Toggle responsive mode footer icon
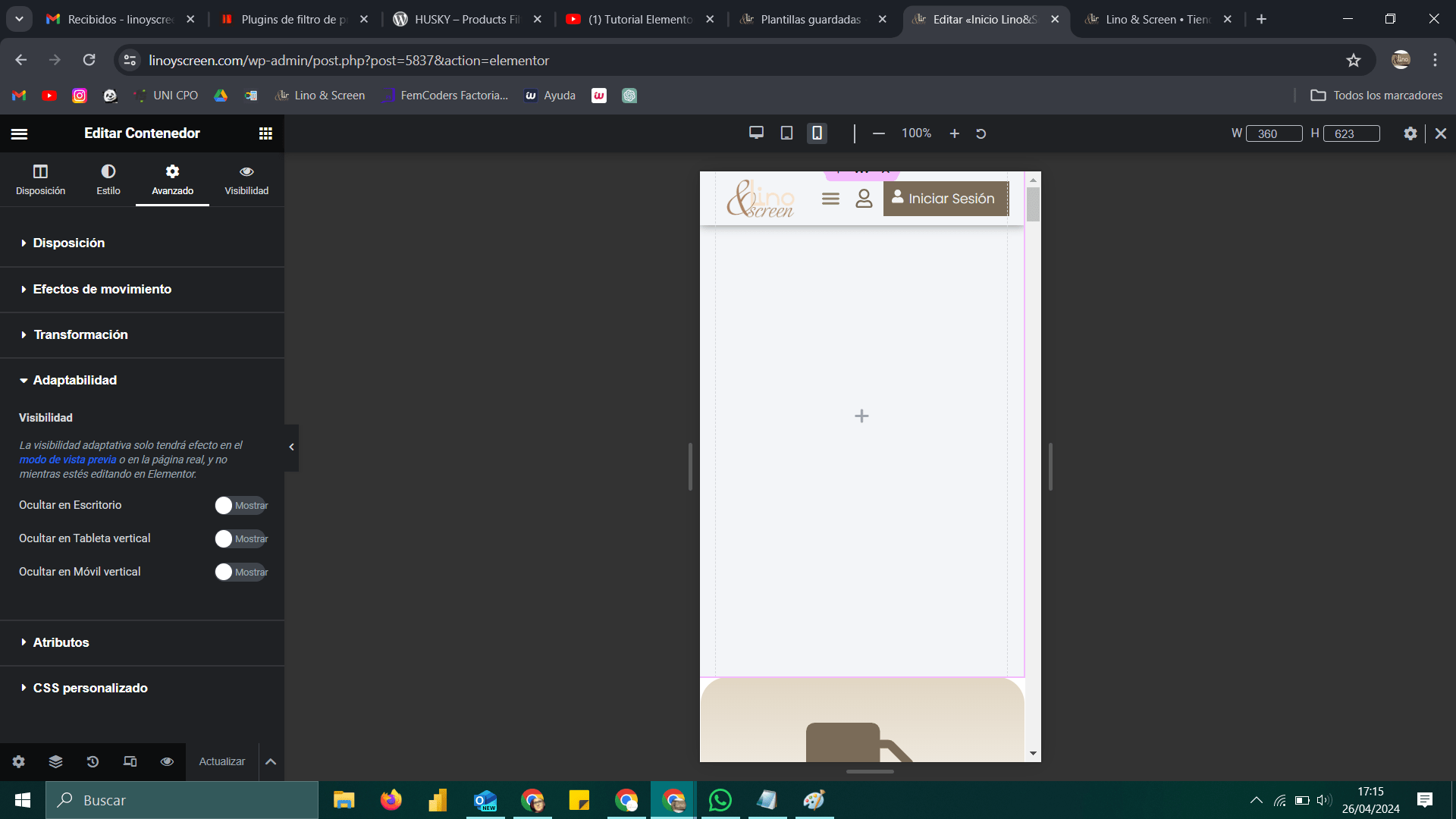 (x=130, y=761)
